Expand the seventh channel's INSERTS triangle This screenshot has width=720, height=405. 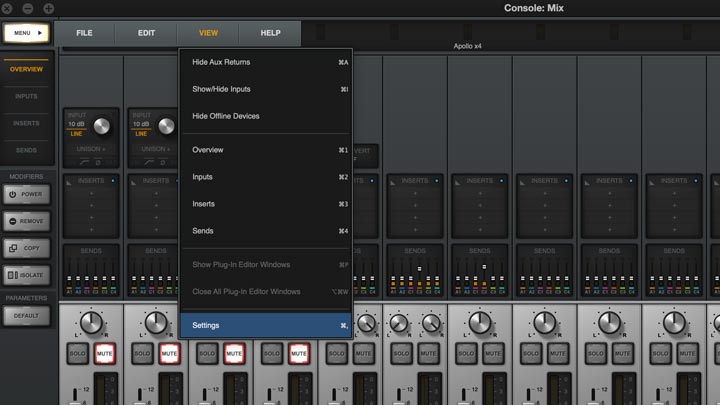point(457,182)
